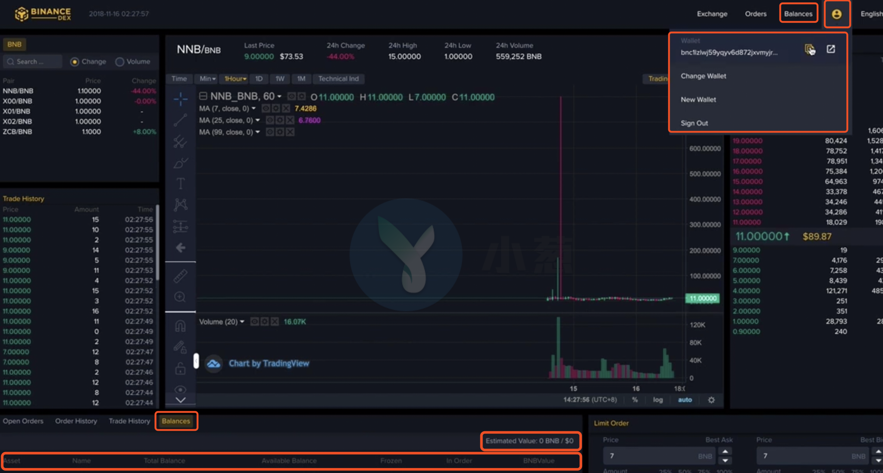Viewport: 883px width, 473px height.
Task: Open the Min interval dropdown
Action: pyautogui.click(x=207, y=79)
